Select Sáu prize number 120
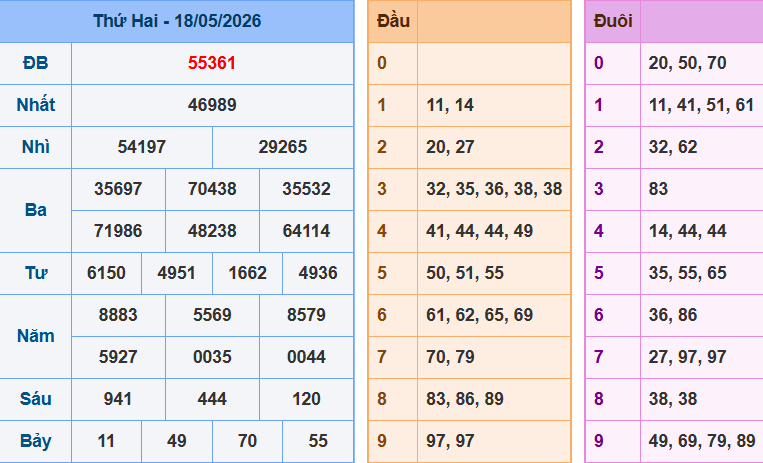The image size is (763, 463). coord(307,399)
